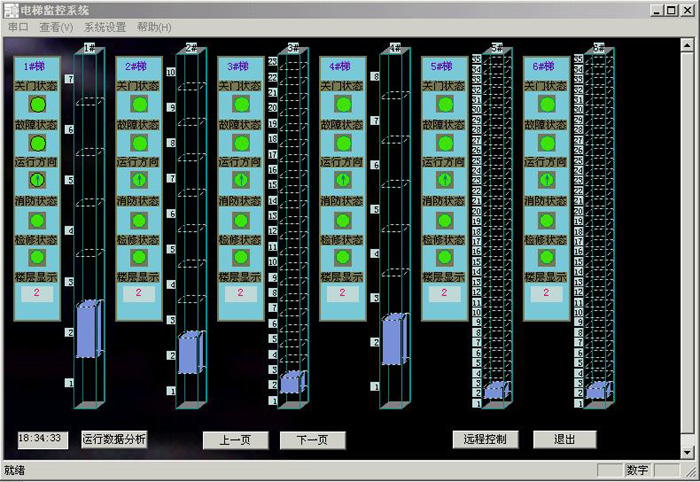Open the 查看(V) menu
Screen dimensions: 700x482
coord(56,27)
